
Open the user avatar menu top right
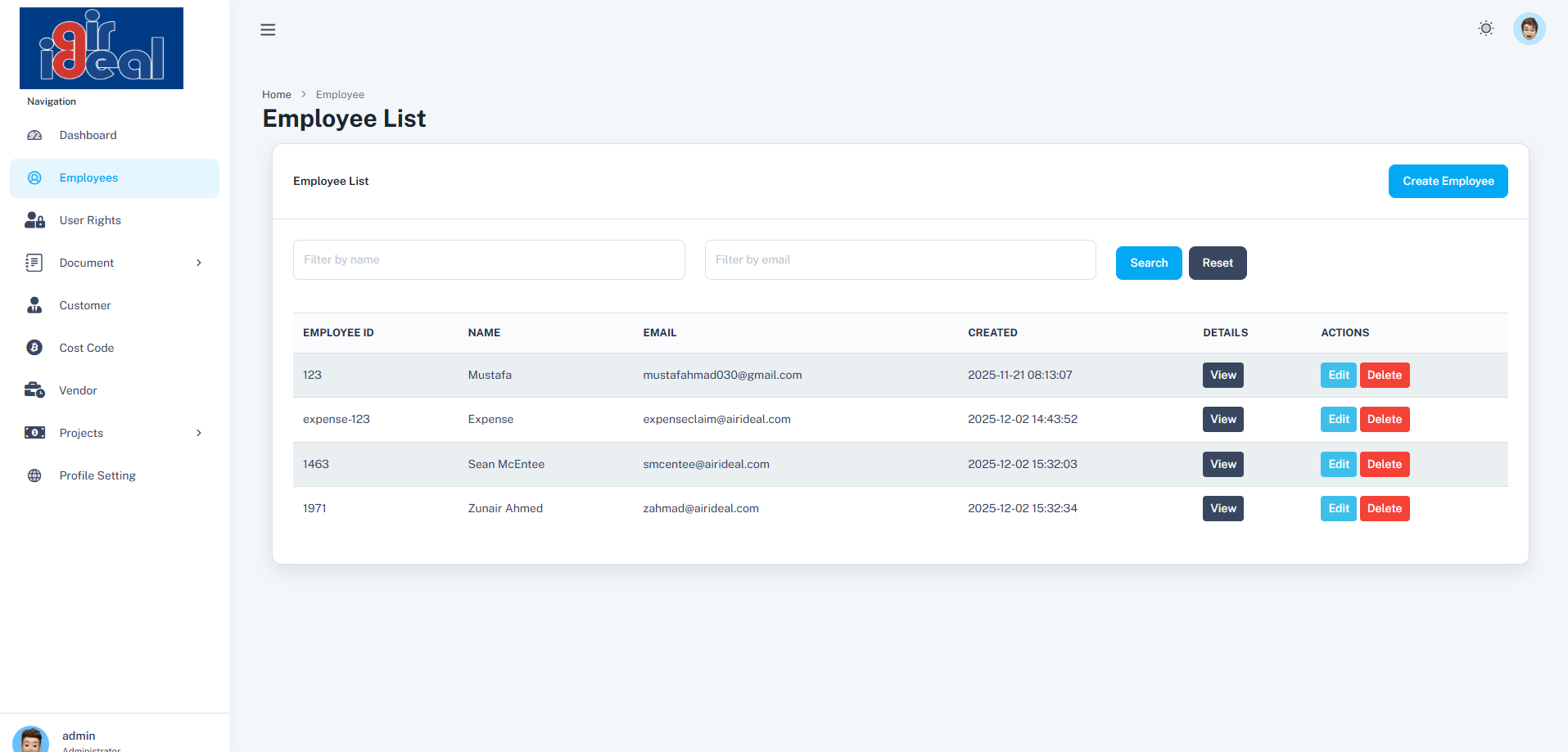coord(1529,29)
